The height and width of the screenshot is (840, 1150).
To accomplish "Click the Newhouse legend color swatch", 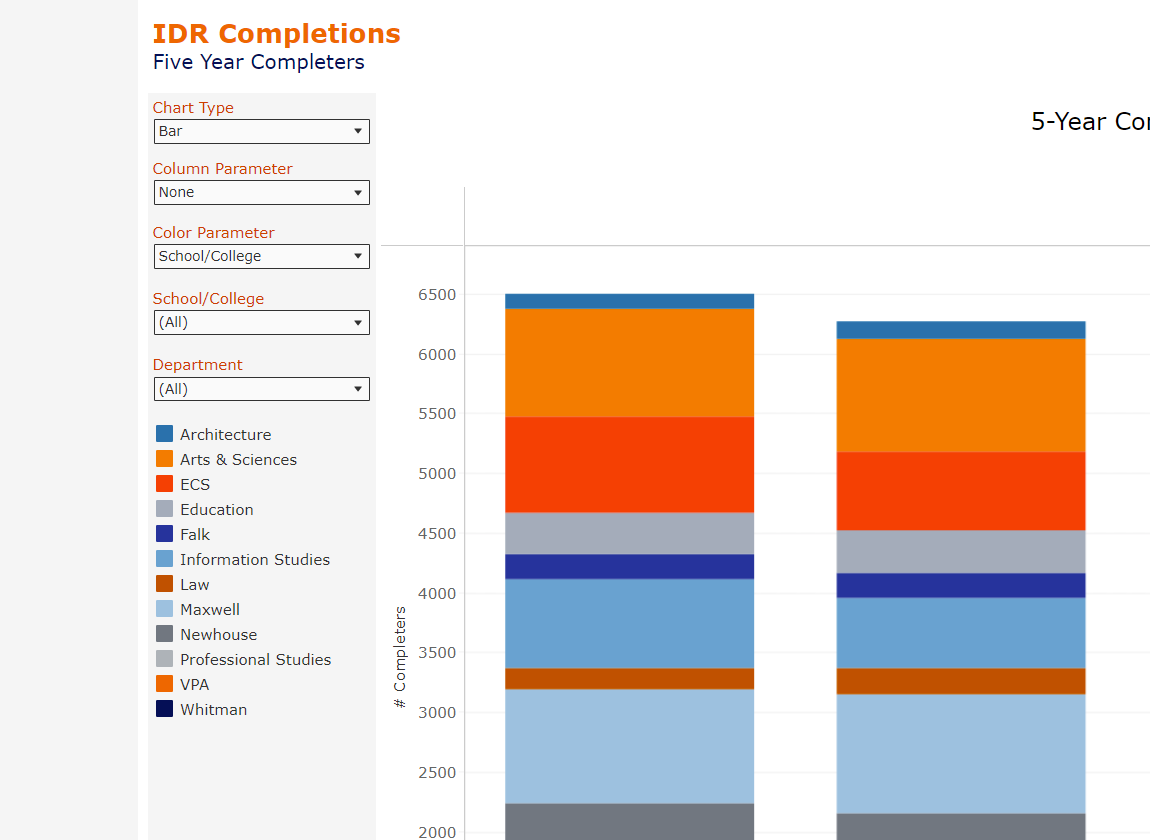I will point(164,633).
